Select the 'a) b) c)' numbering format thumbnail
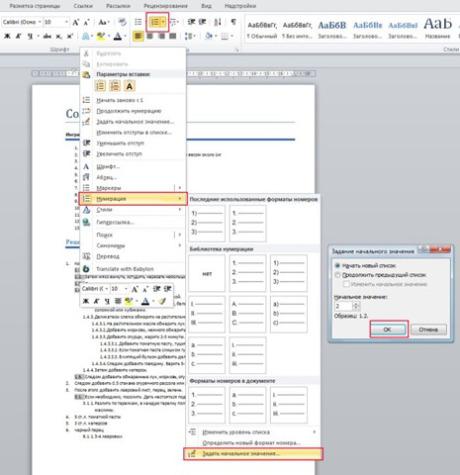This screenshot has width=460, height=475. click(x=289, y=314)
